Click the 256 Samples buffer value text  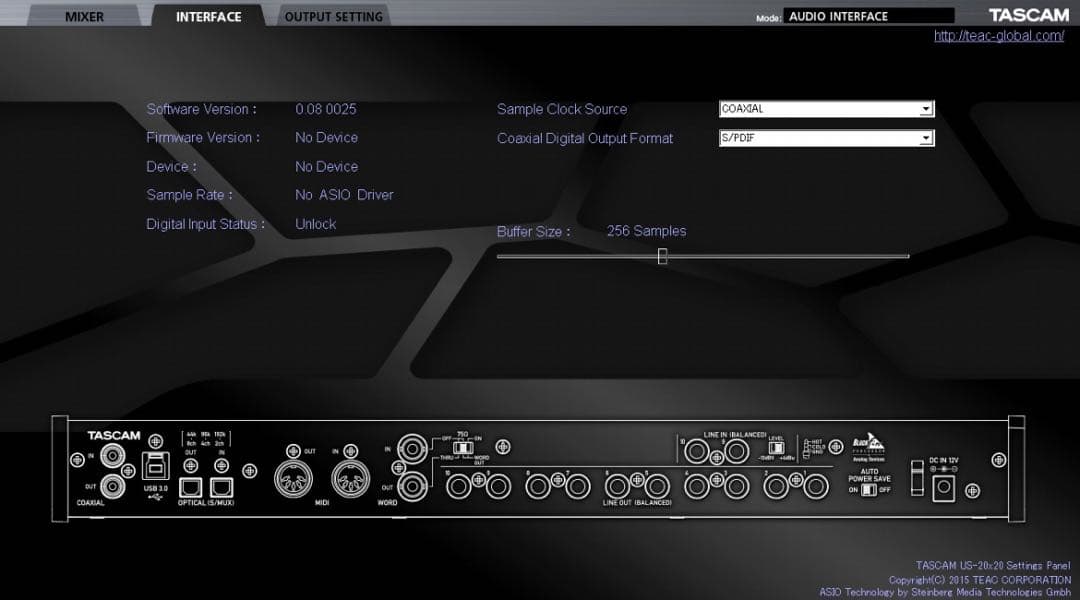(x=645, y=231)
